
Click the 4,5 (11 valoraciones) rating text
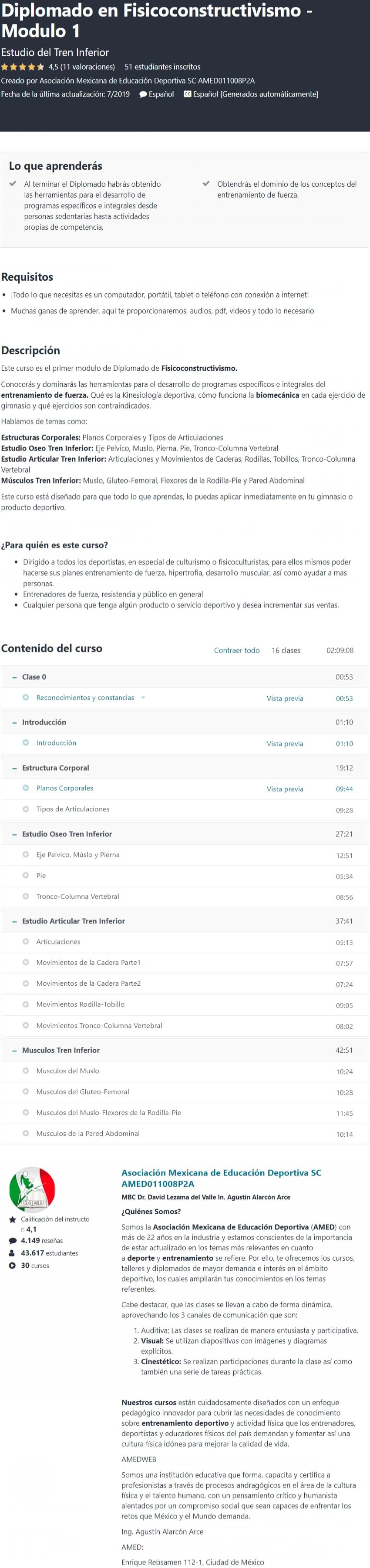coord(81,67)
